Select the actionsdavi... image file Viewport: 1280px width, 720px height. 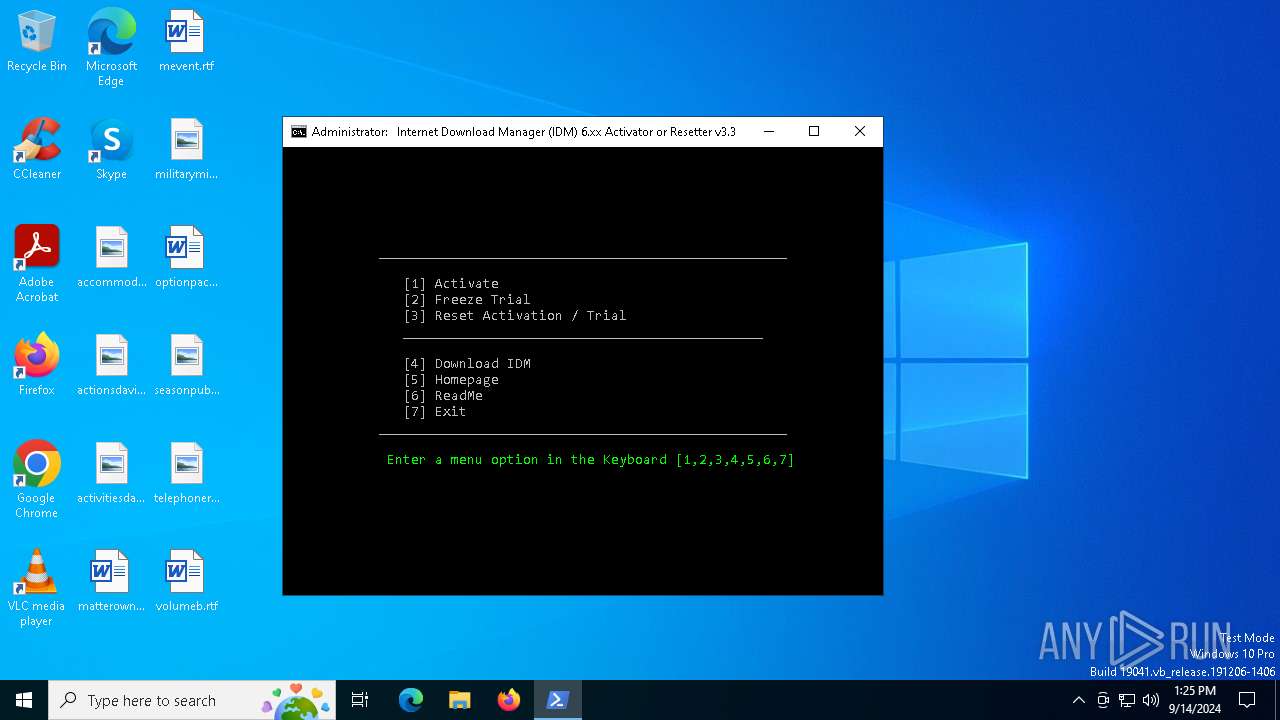(111, 365)
